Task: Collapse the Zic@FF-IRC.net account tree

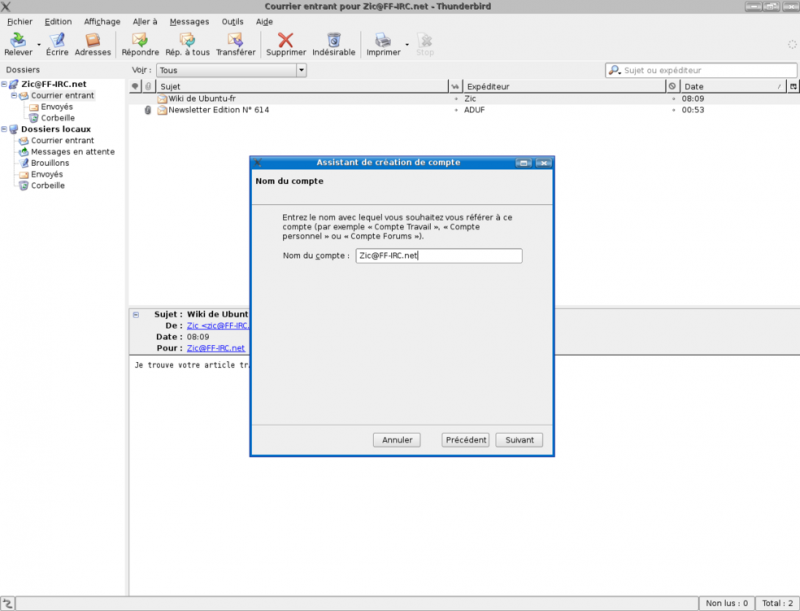Action: (4, 84)
